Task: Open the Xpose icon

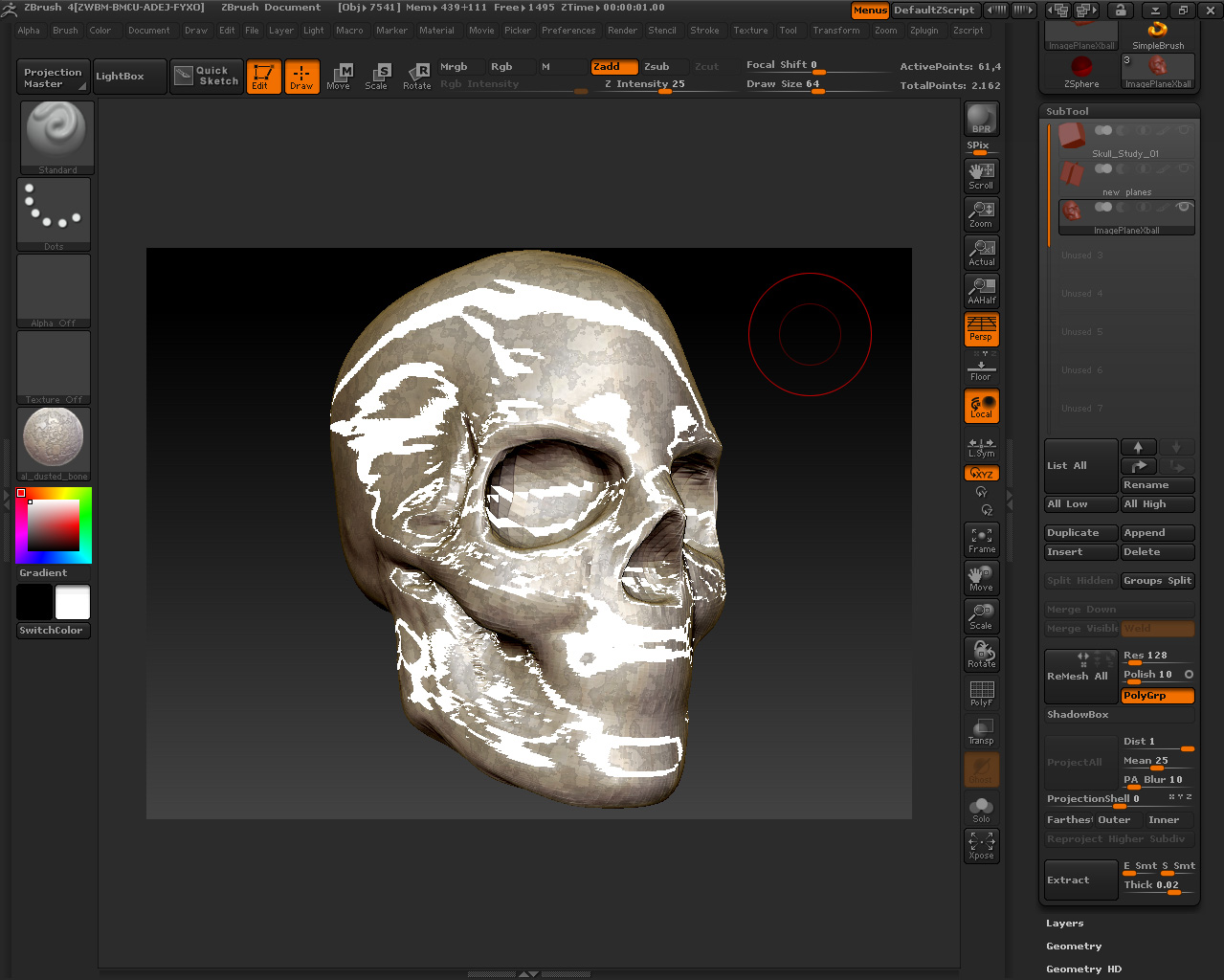Action: point(981,845)
